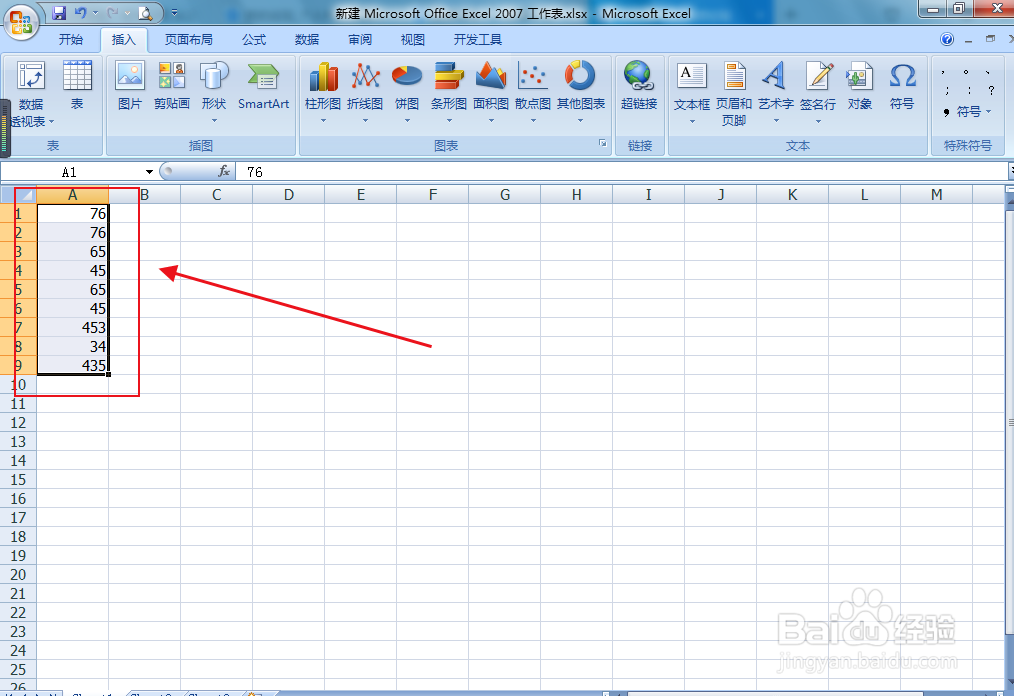Save the workbook from the quick access toolbar
Image resolution: width=1014 pixels, height=696 pixels.
[x=59, y=13]
